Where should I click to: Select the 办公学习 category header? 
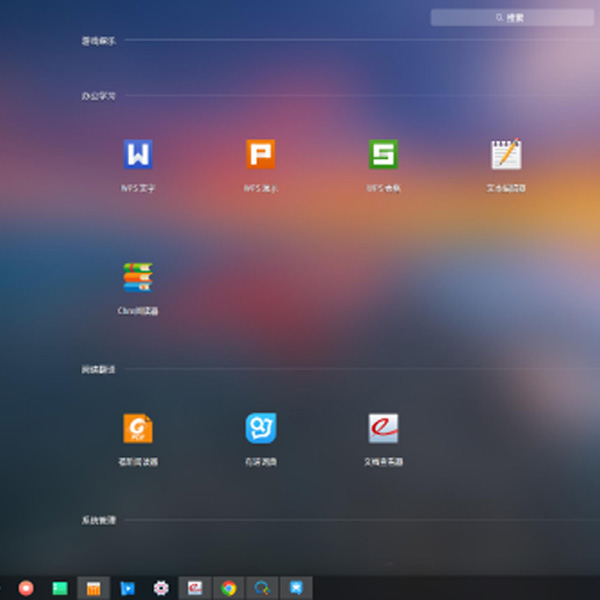click(x=99, y=96)
